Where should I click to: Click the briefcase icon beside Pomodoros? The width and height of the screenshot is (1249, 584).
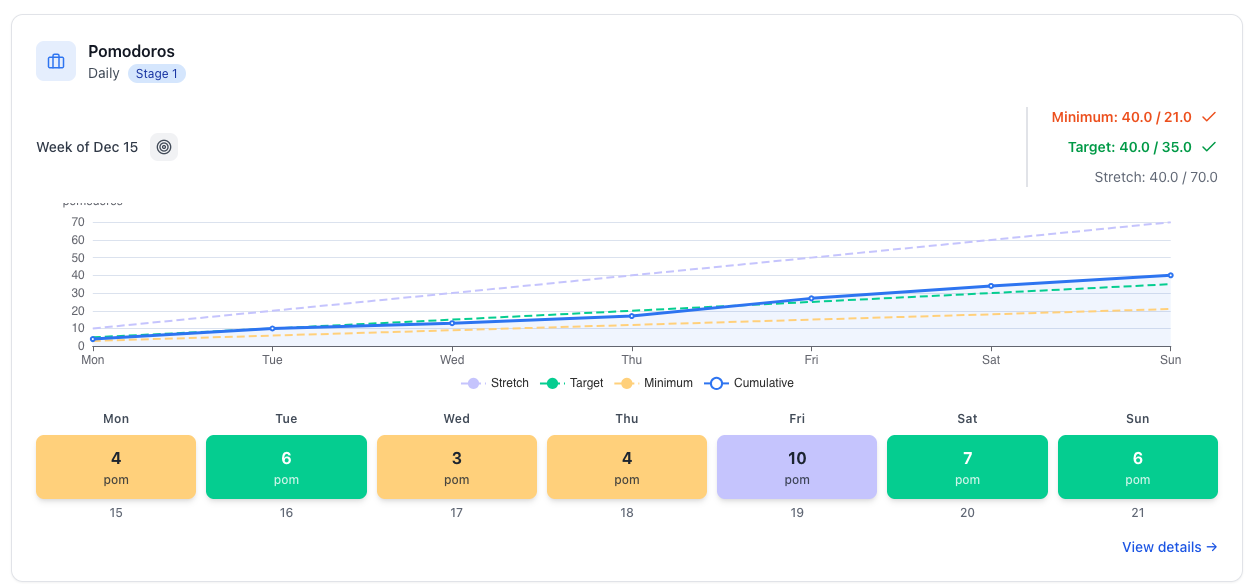(x=56, y=61)
